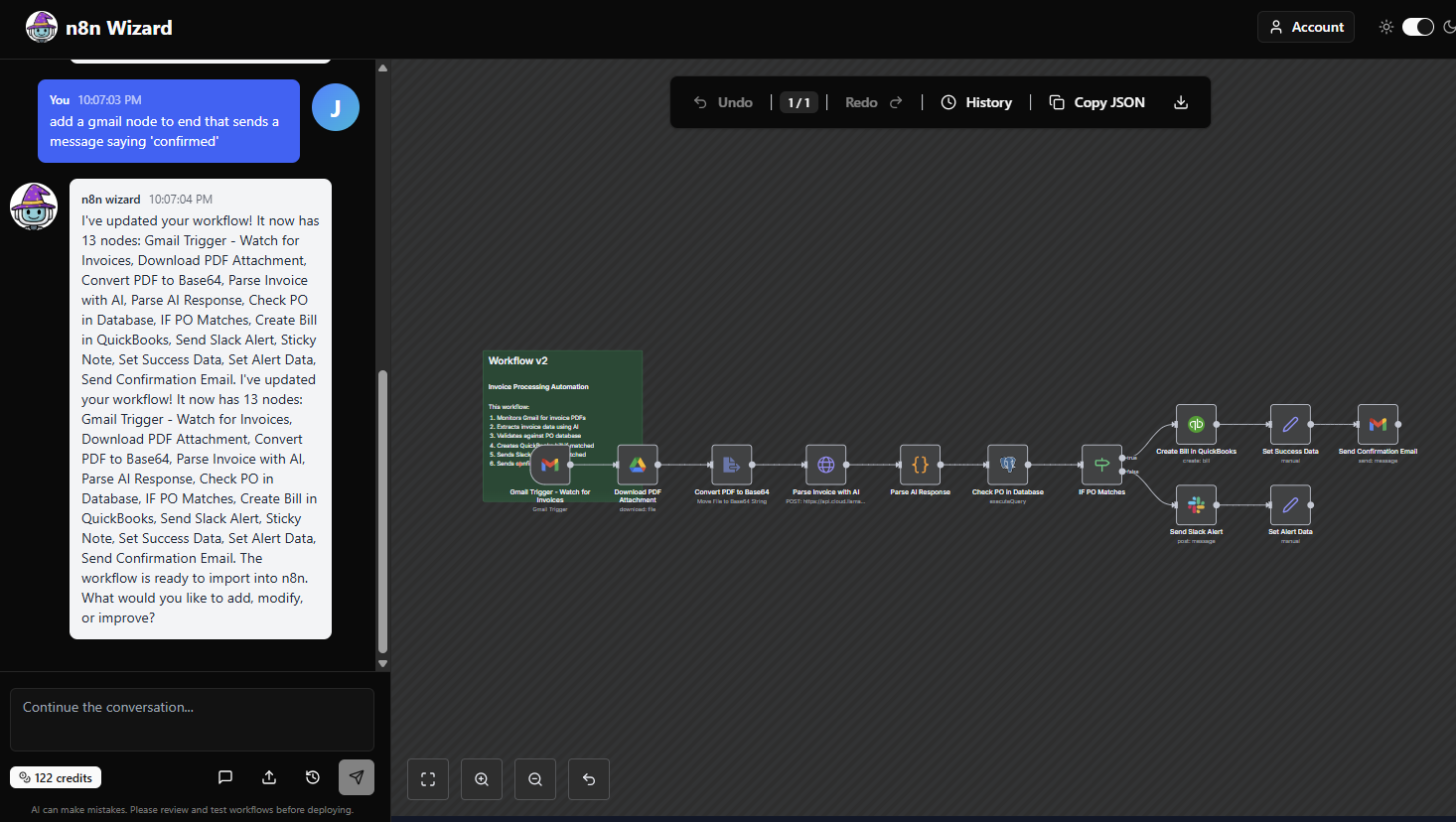Screen dimensions: 1456x822
Task: Select the Parse AI Response code node
Action: coord(920,464)
